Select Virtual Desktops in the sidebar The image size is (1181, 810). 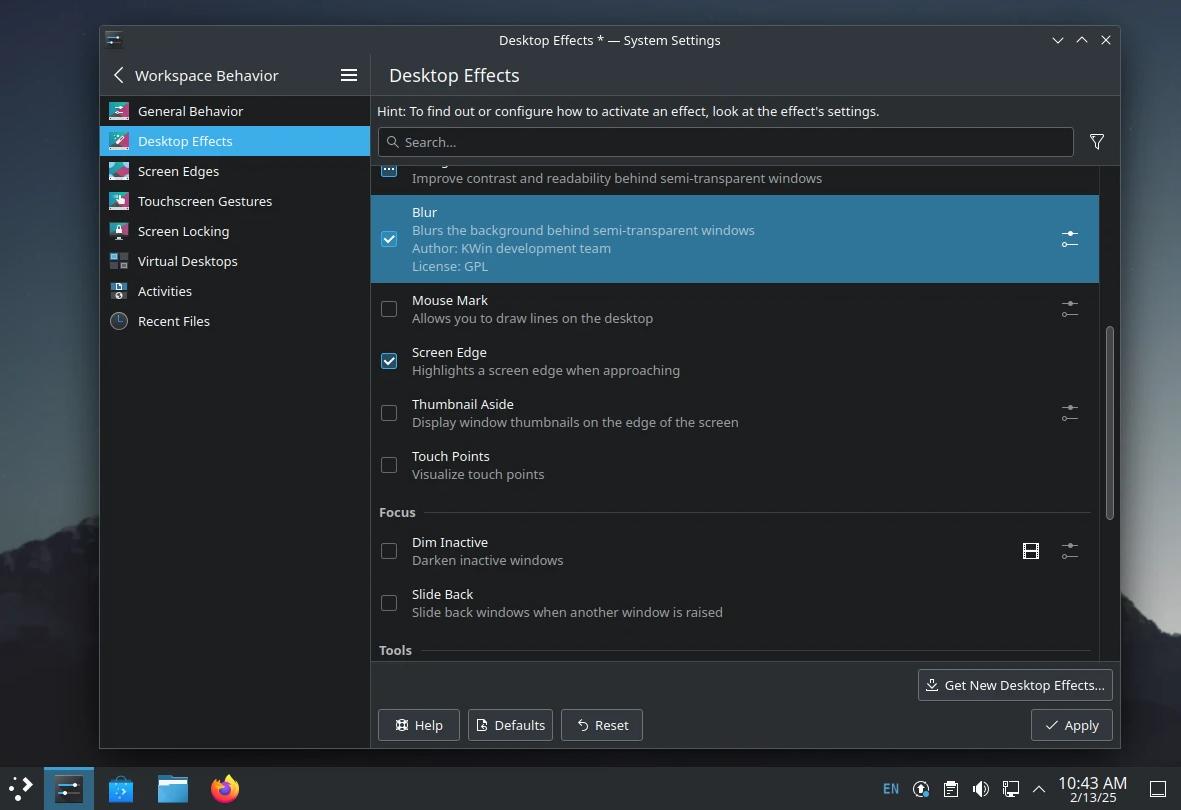(185, 261)
